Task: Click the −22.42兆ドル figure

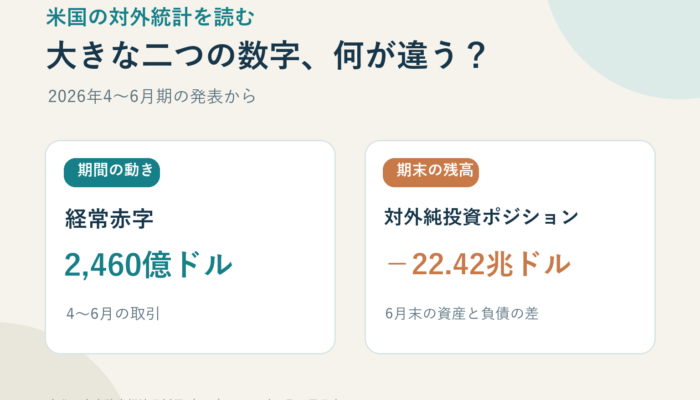Action: (x=479, y=264)
